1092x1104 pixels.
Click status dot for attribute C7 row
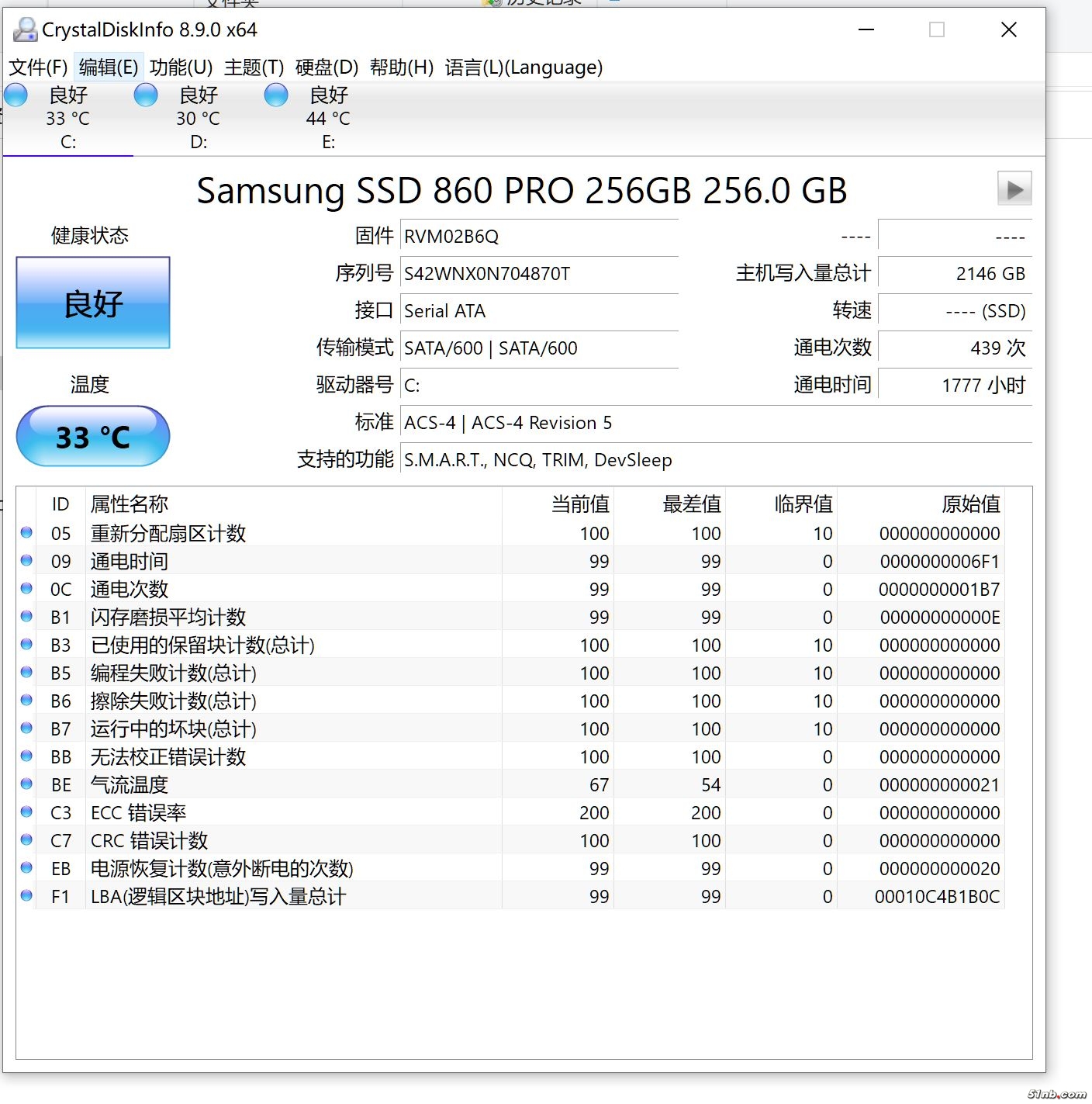[x=26, y=839]
